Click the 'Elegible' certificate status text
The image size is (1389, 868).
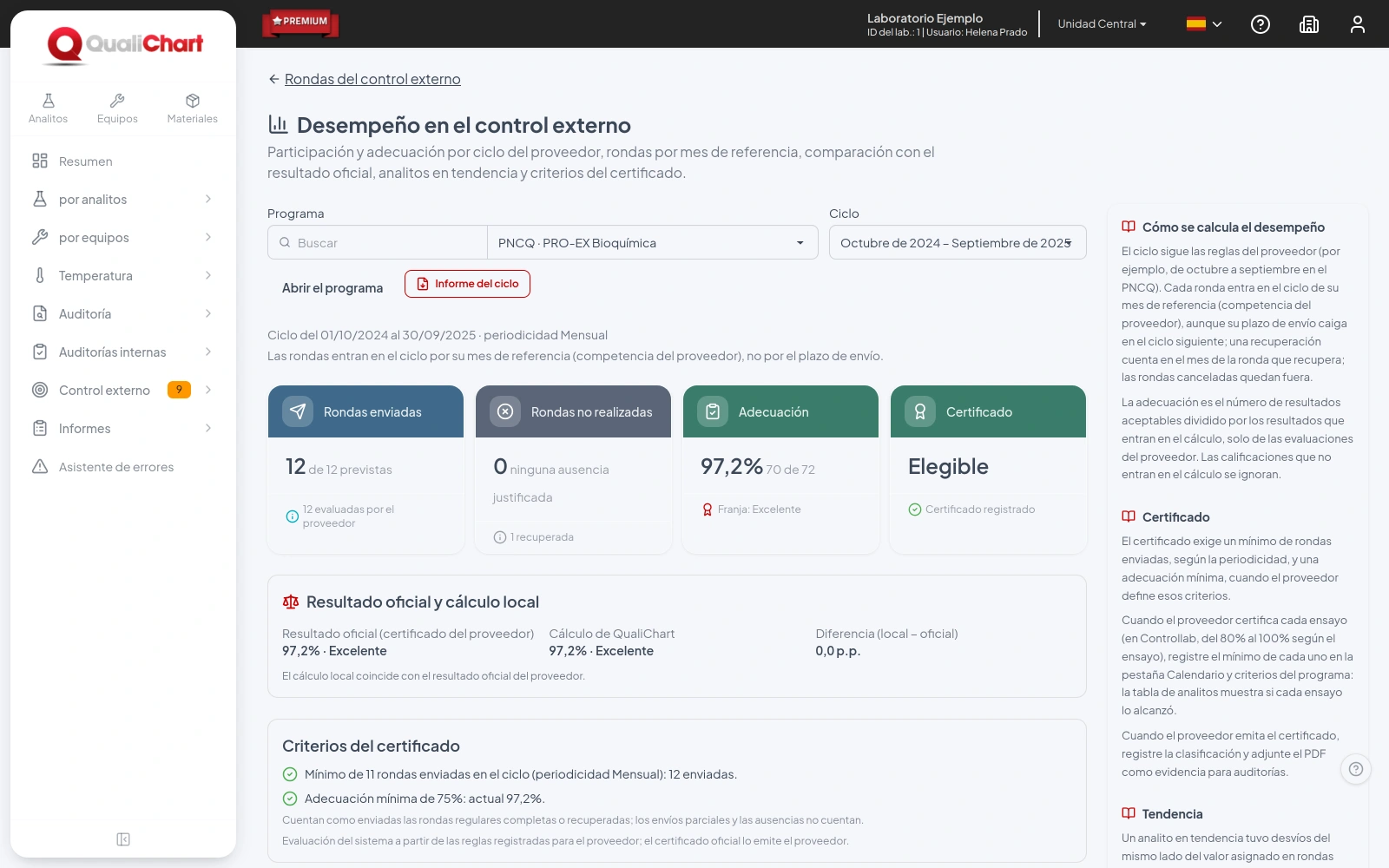click(x=948, y=467)
